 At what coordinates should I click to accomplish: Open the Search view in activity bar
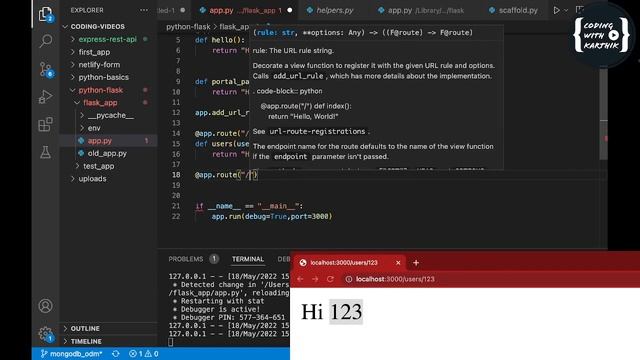[x=45, y=41]
